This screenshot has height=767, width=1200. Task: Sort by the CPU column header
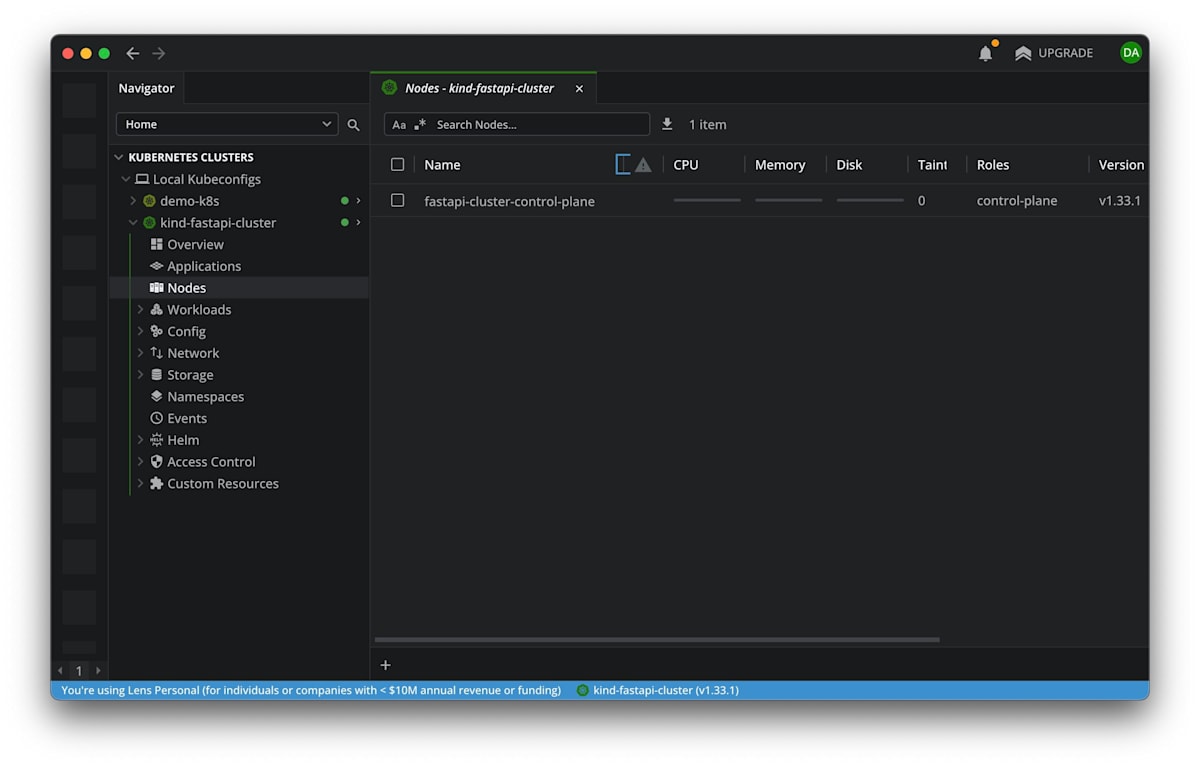(686, 165)
